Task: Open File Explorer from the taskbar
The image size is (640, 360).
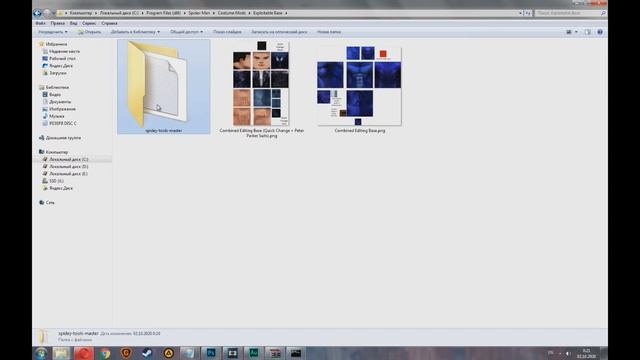Action: [x=62, y=353]
